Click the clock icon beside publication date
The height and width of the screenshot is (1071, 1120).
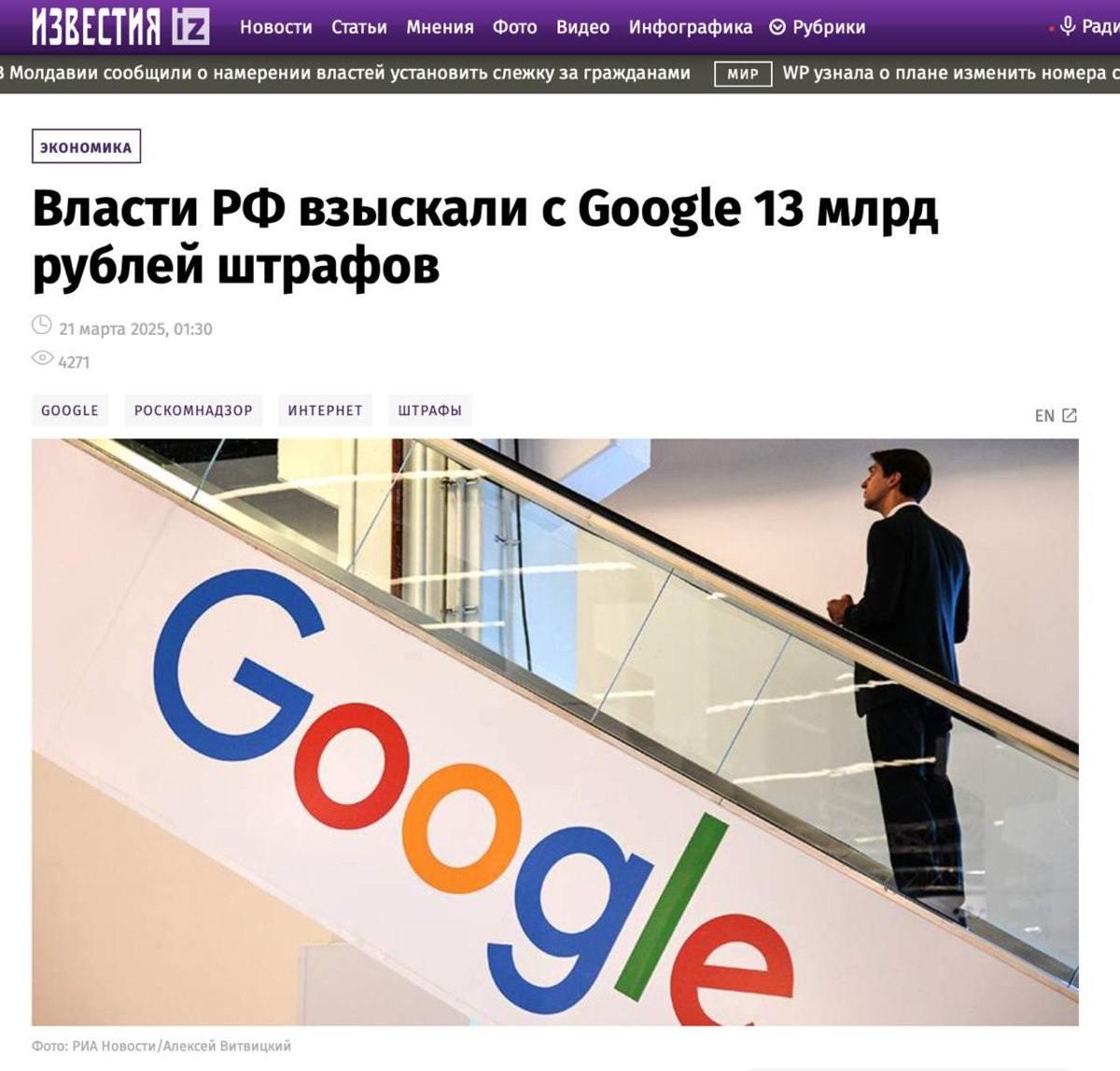click(x=42, y=326)
